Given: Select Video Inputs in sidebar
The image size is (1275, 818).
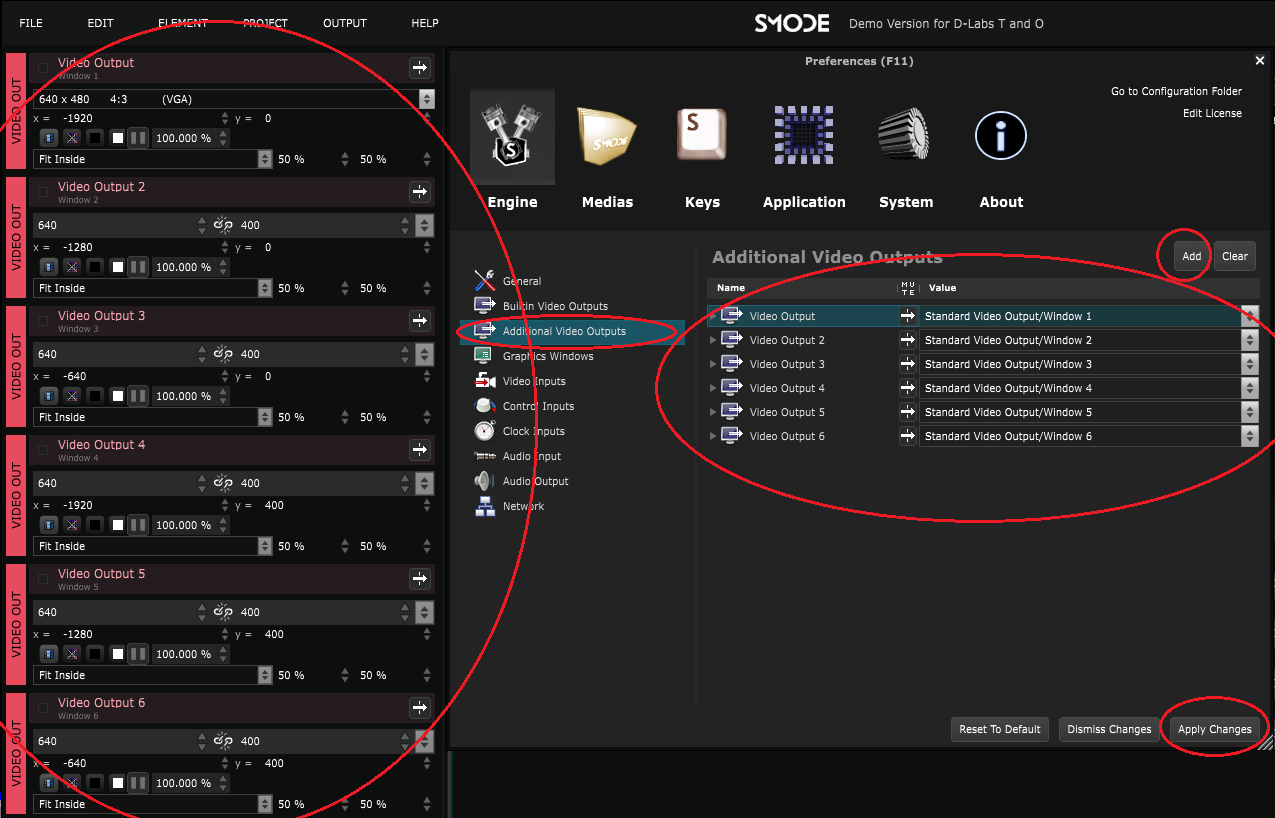Looking at the screenshot, I should [520, 381].
